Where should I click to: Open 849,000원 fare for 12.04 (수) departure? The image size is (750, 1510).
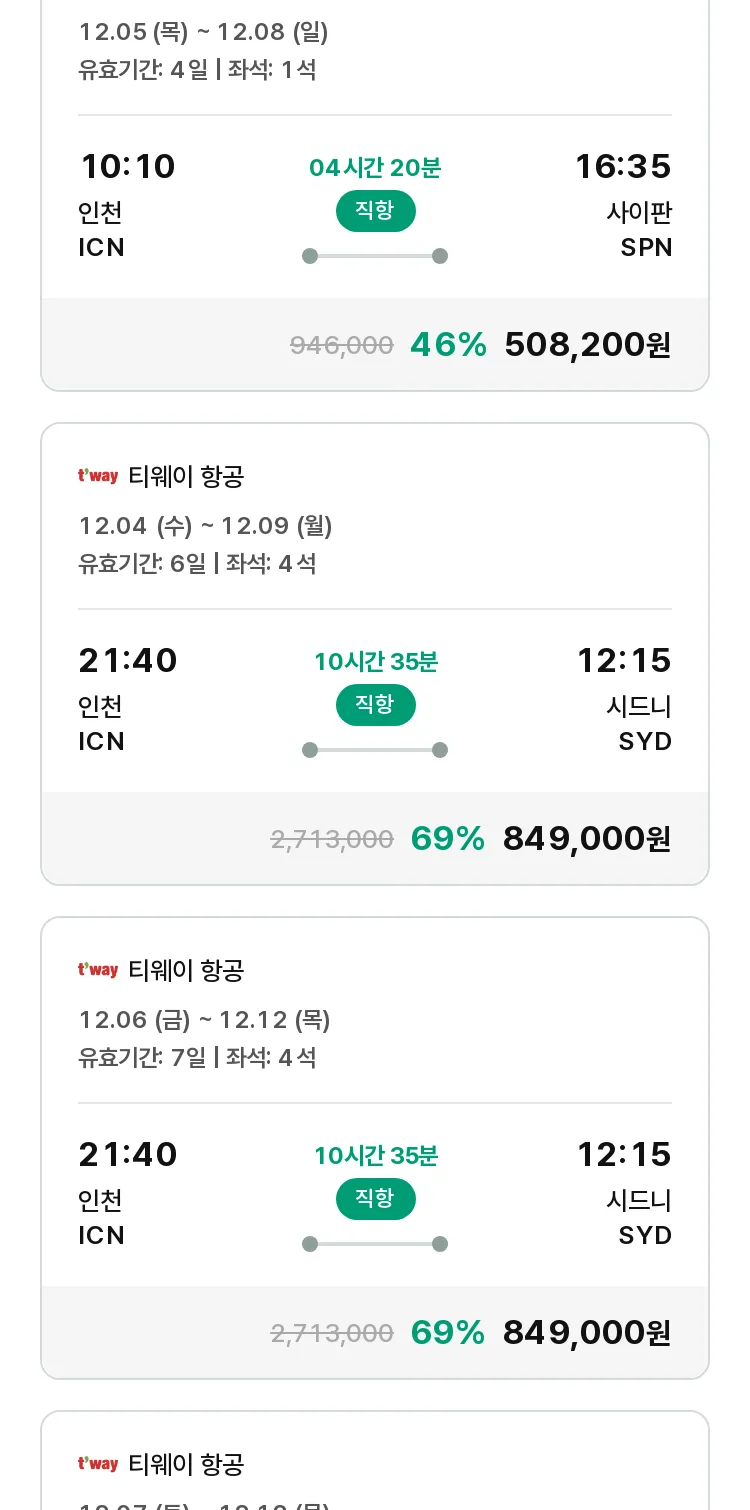tap(587, 839)
